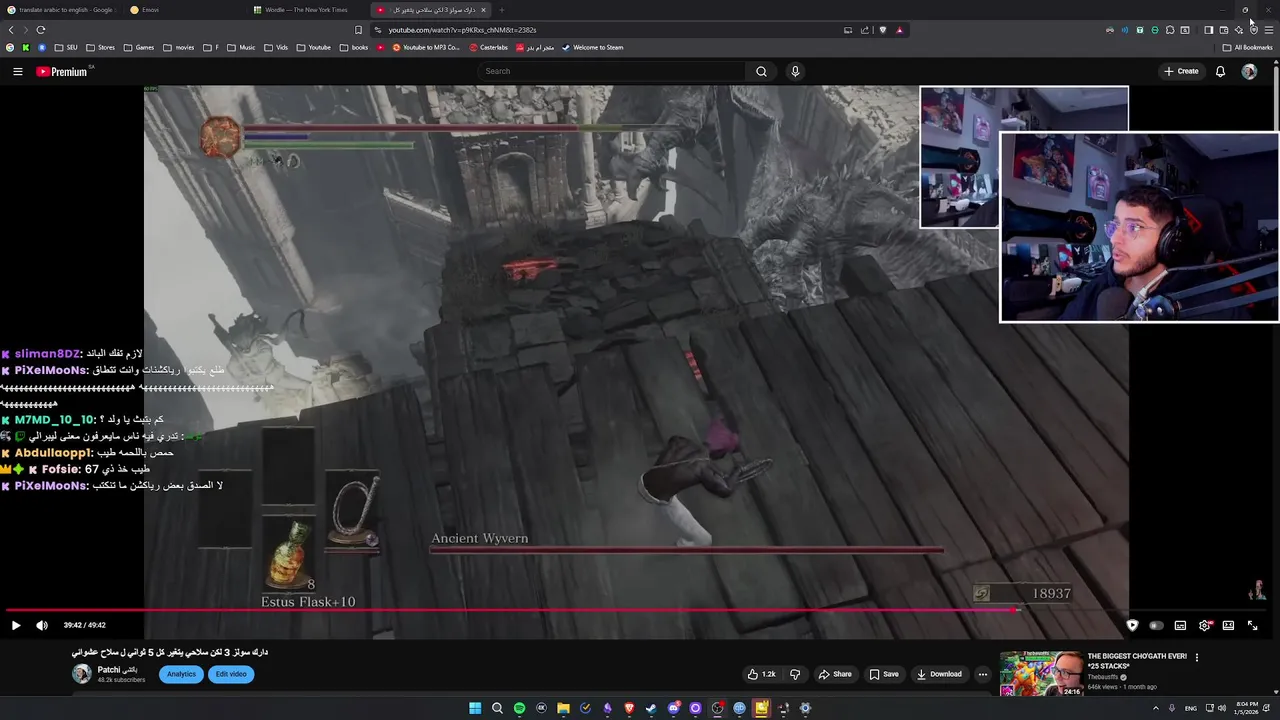Toggle the browser sidebar panel
Screen dimensions: 1280x720
[x=1209, y=30]
